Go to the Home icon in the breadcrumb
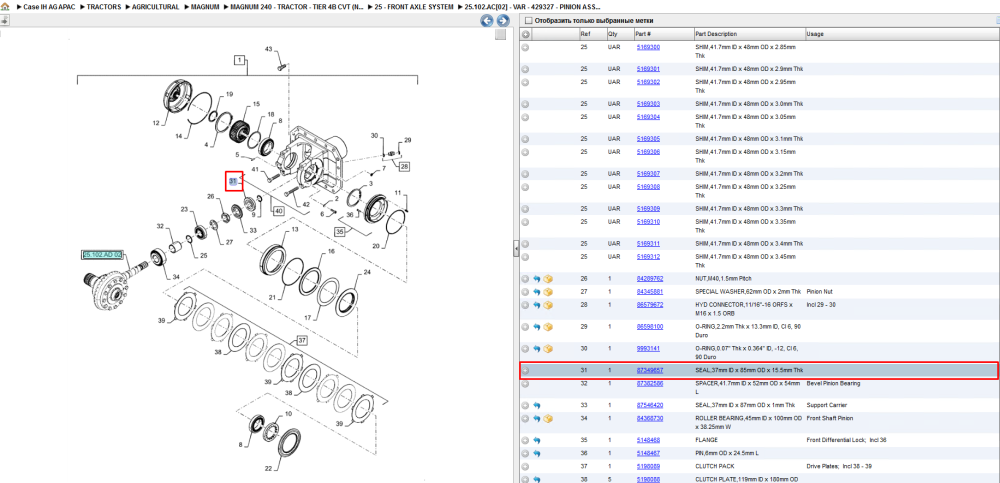This screenshot has height=483, width=1000. click(6, 6)
